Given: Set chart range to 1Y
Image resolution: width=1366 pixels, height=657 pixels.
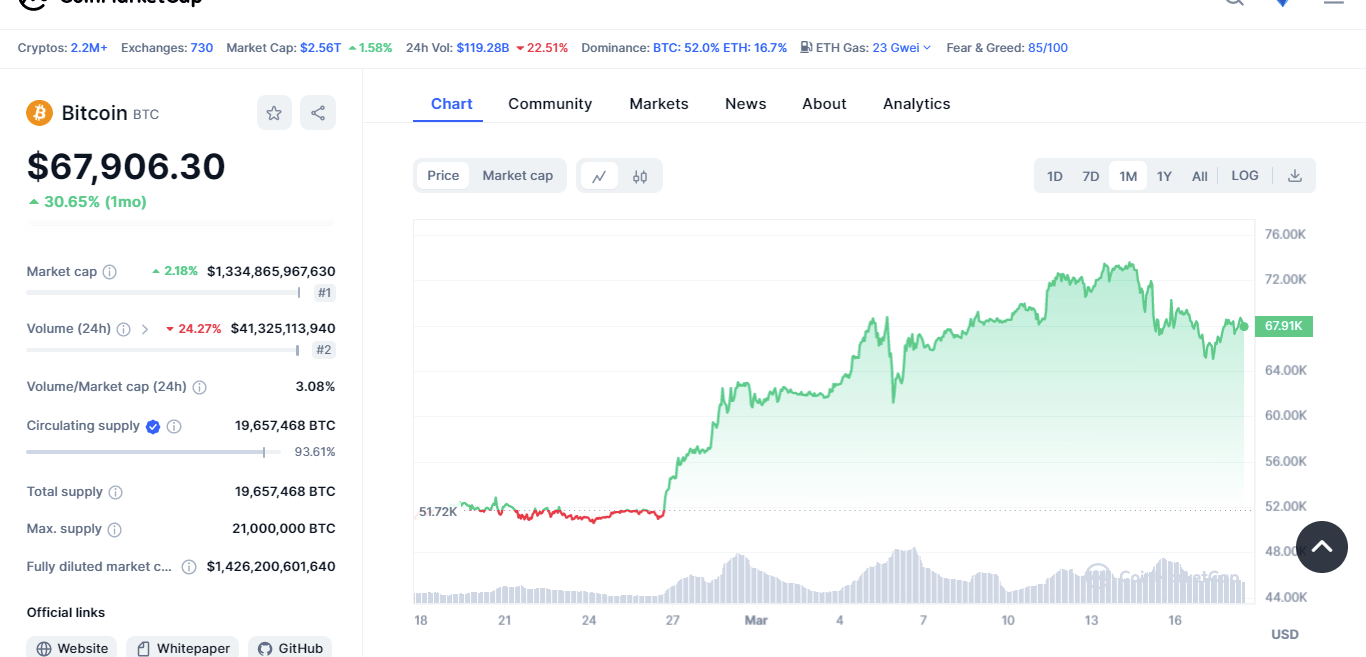Looking at the screenshot, I should click(1164, 176).
